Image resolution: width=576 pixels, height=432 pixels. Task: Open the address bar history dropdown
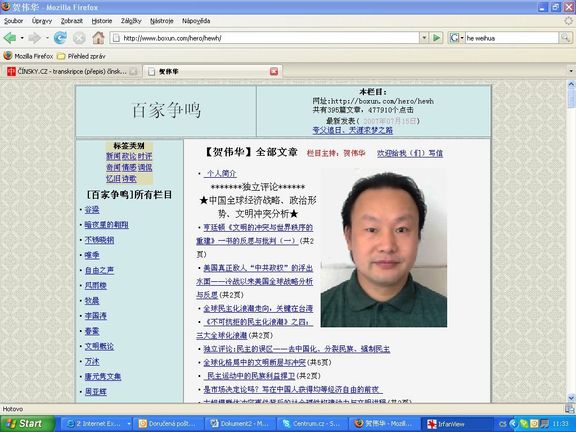pyautogui.click(x=424, y=37)
